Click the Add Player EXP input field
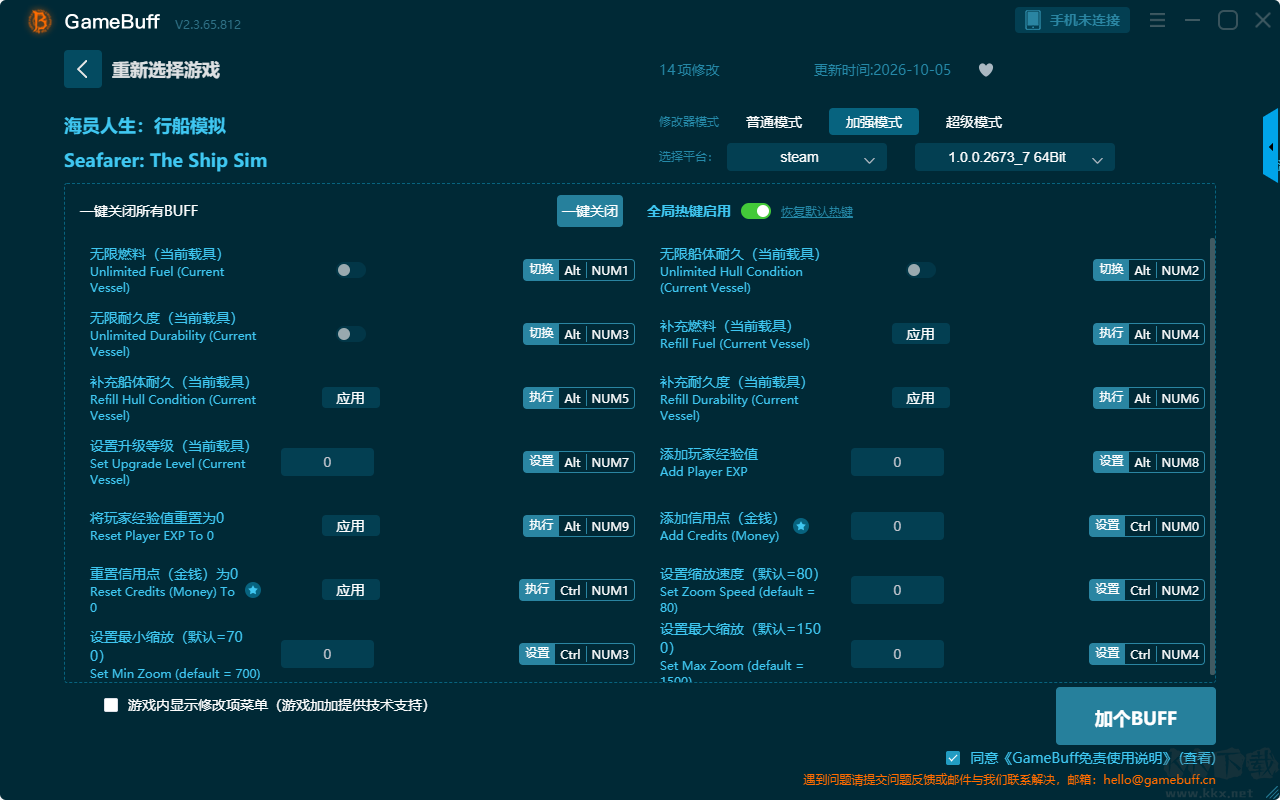This screenshot has width=1280, height=800. coord(897,462)
